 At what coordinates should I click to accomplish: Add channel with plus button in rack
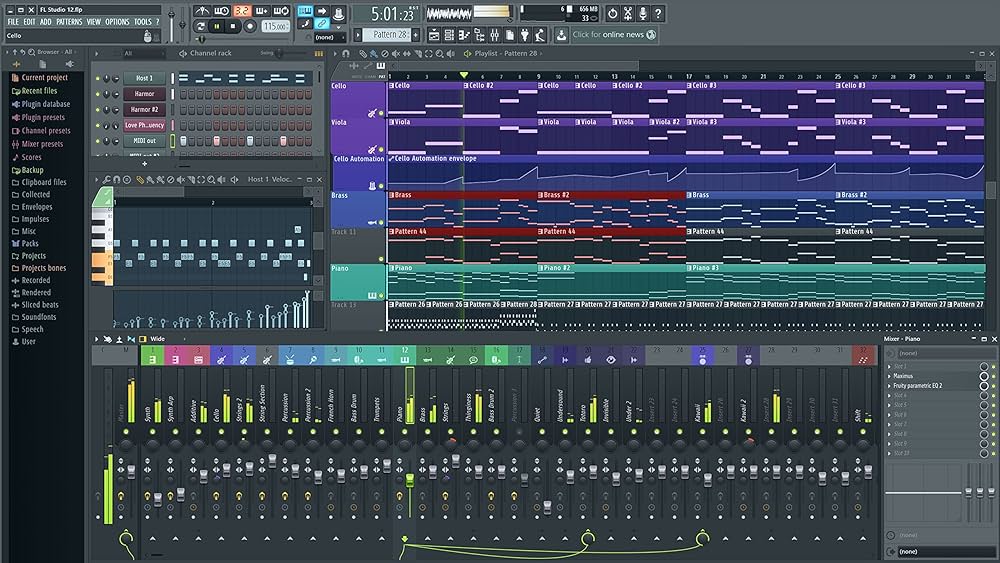point(144,164)
